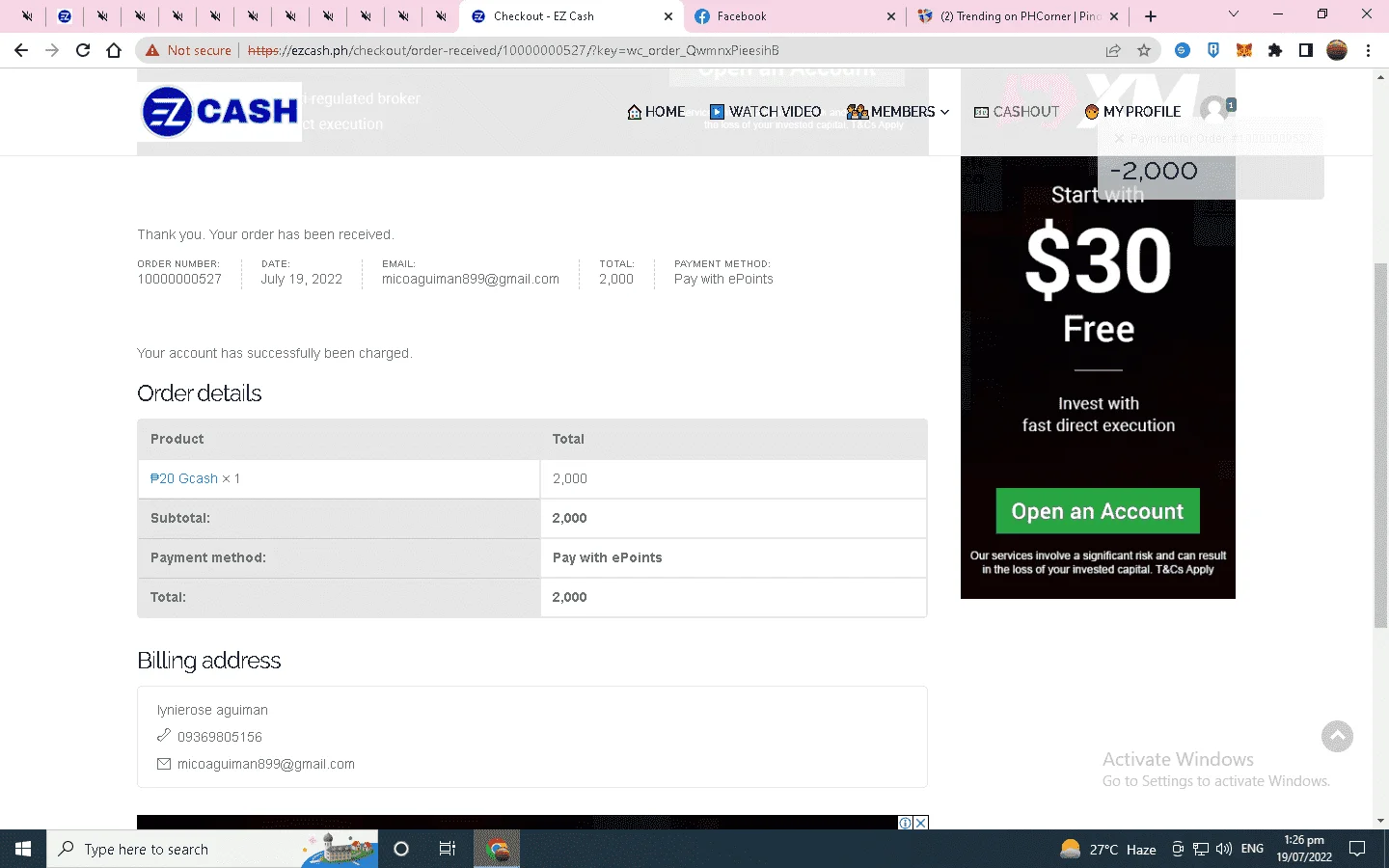The width and height of the screenshot is (1389, 868).
Task: Open the Windows notification center
Action: pos(1357,849)
